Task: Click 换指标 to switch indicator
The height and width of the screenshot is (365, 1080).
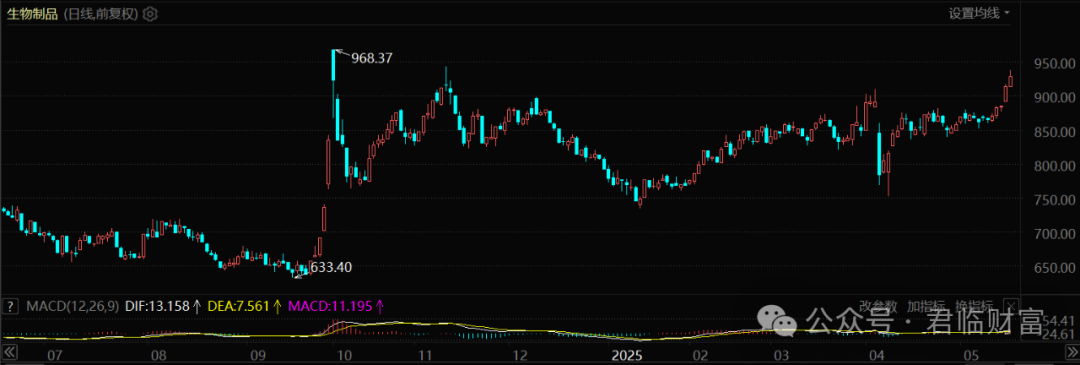Action: coord(974,306)
